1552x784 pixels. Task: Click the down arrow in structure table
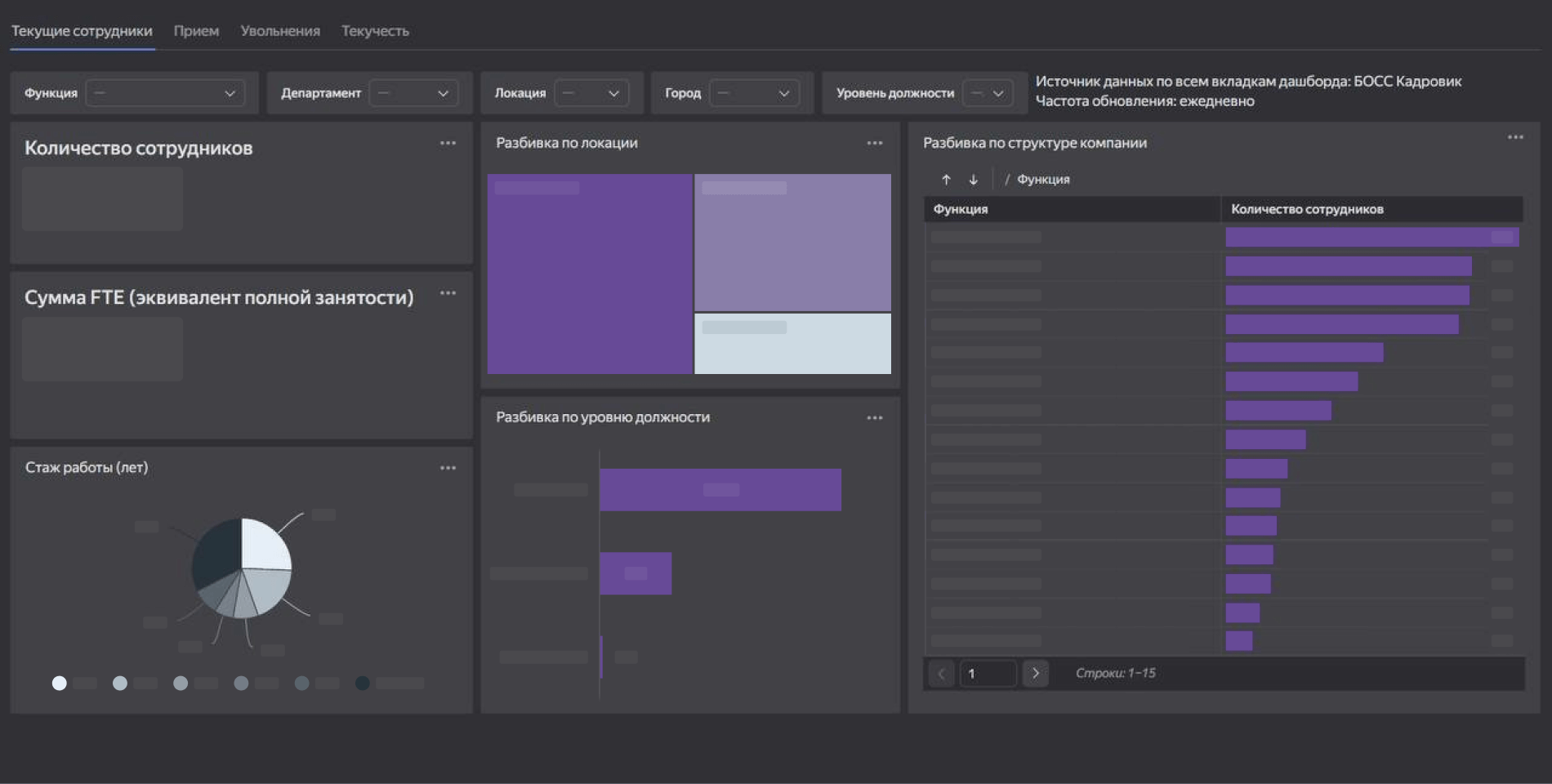pos(973,180)
